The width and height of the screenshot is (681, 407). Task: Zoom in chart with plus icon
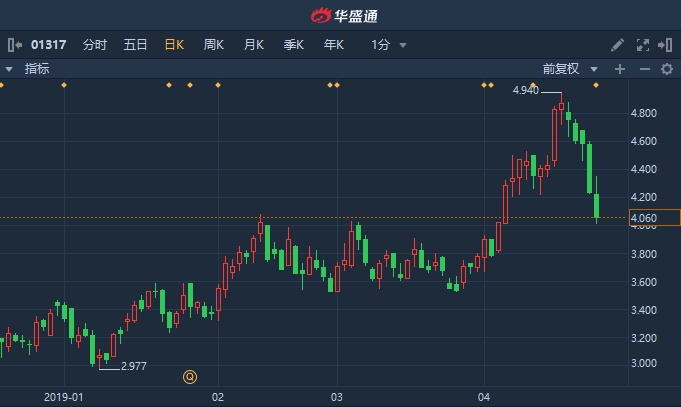(x=620, y=69)
